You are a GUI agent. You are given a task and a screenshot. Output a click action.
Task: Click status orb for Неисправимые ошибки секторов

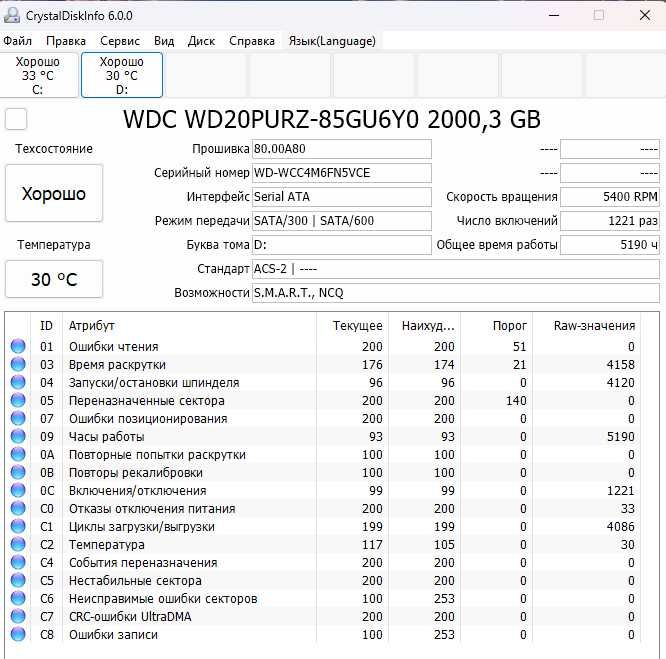tap(18, 598)
